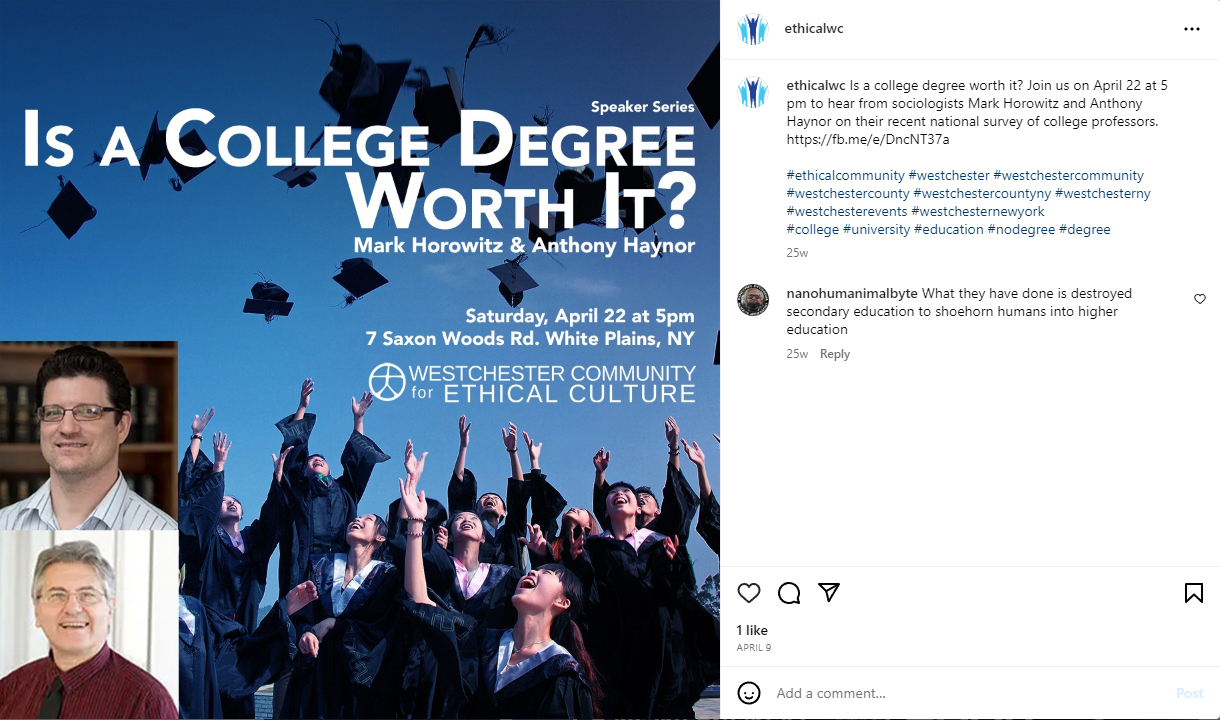Viewport: 1220px width, 720px height.
Task: Open the ethicalwc username in the post header
Action: click(813, 29)
